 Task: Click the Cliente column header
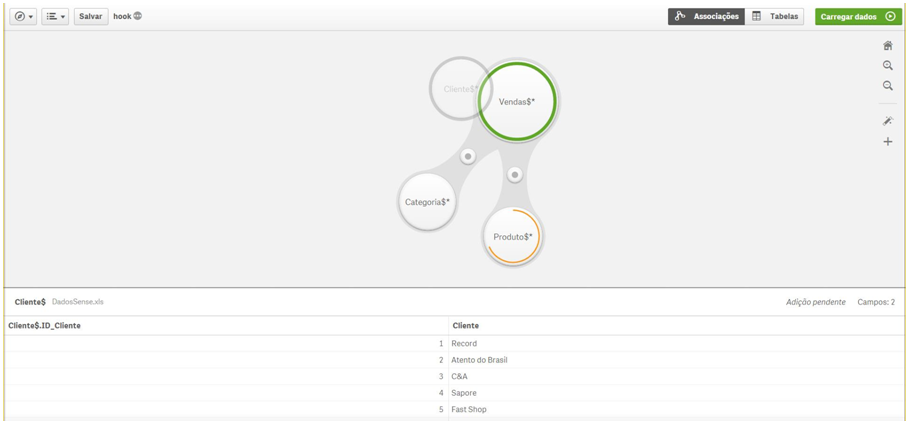676,326
